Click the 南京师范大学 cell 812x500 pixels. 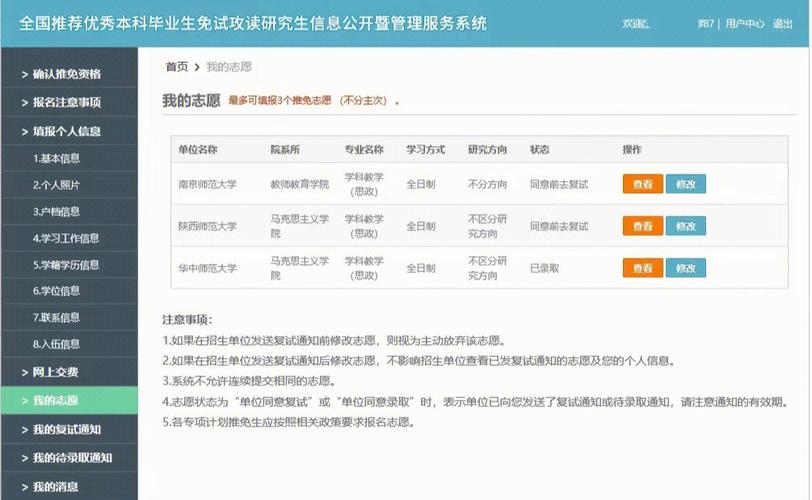click(208, 184)
